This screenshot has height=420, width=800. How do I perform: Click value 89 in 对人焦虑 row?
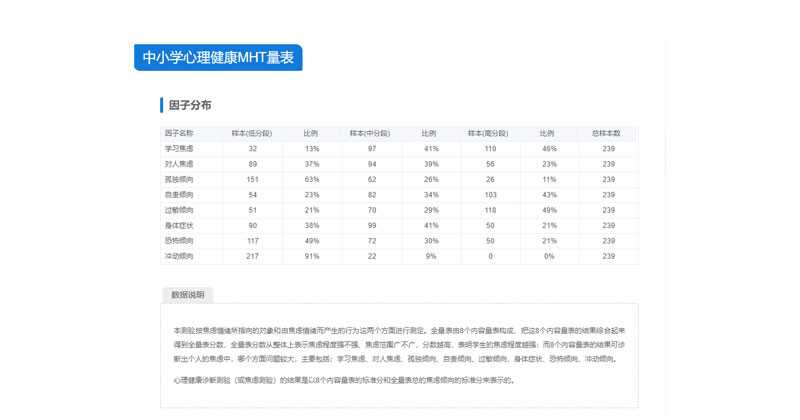pyautogui.click(x=253, y=164)
